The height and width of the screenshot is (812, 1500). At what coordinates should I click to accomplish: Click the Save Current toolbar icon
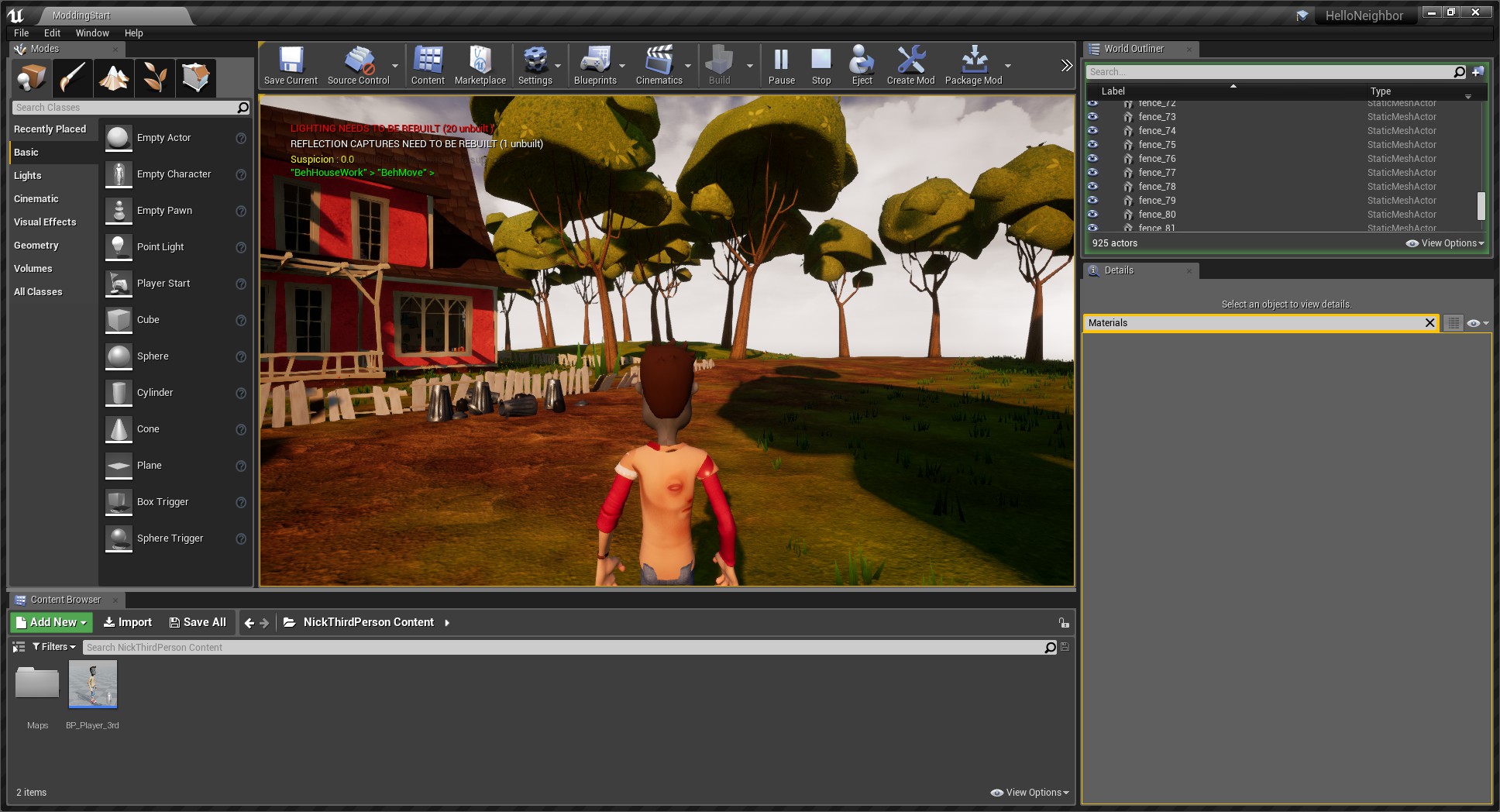click(291, 65)
